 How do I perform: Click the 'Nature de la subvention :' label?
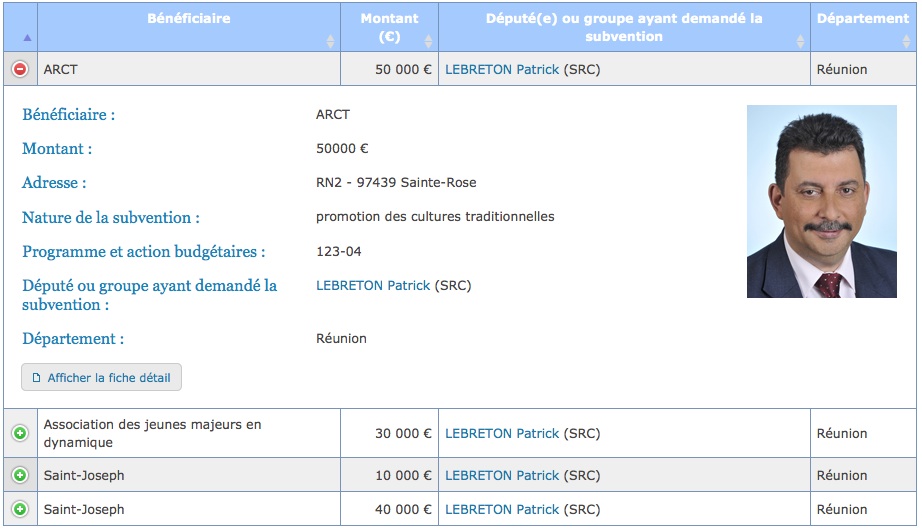[111, 218]
